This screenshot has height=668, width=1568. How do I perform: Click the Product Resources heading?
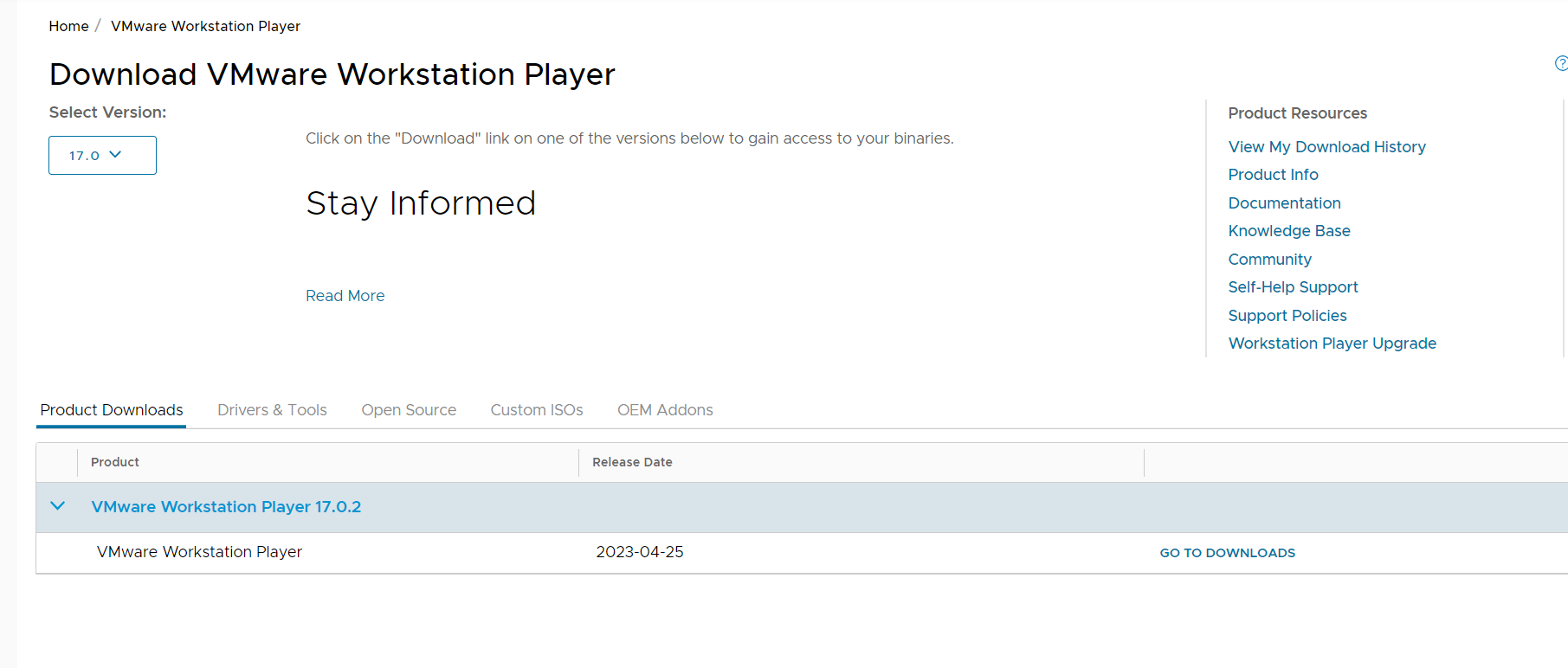click(1297, 113)
